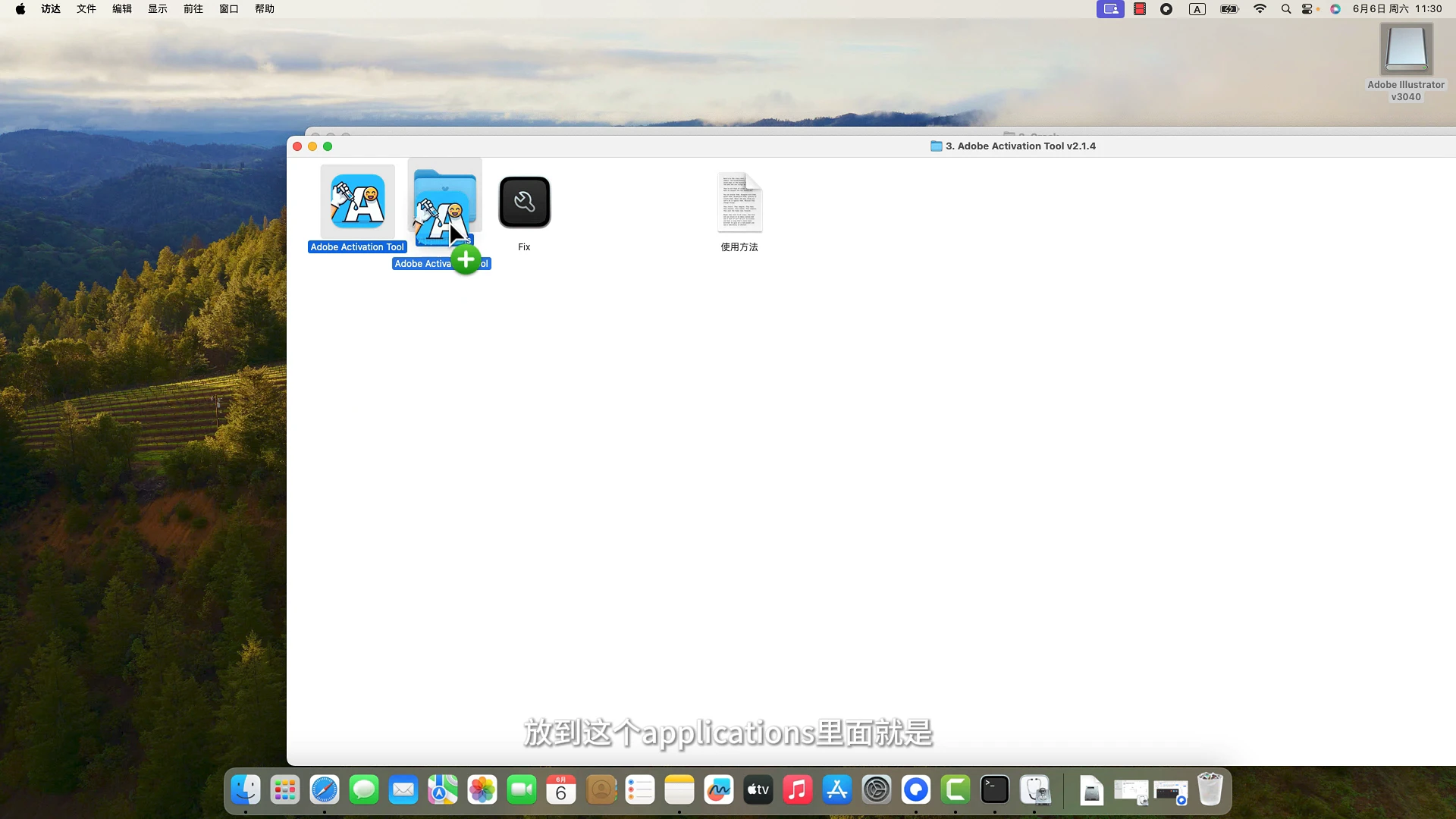Viewport: 1456px width, 819px height.
Task: Minimize the Adobe Activation Tool Finder window
Action: [x=312, y=146]
